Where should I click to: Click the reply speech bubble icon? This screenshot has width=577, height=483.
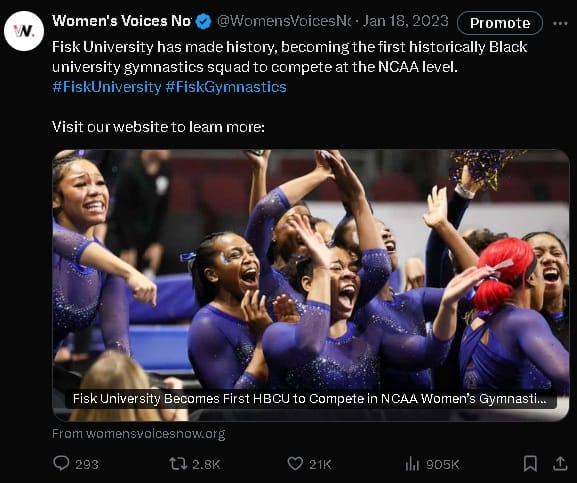point(61,463)
